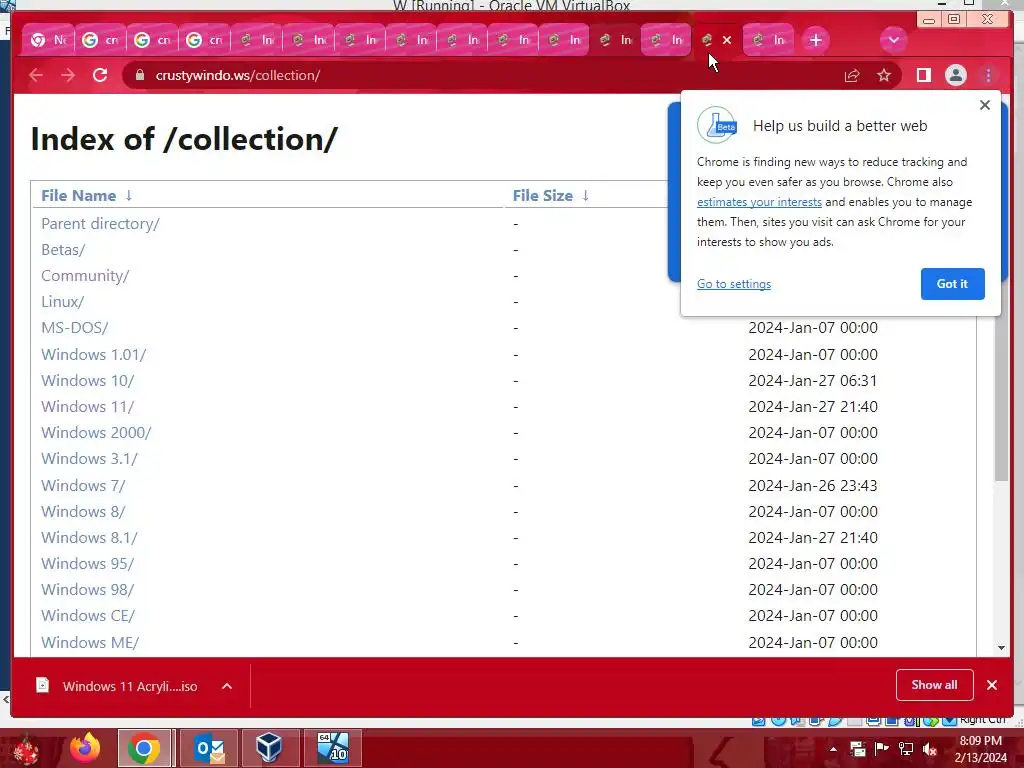Open the Windows 8/ folder

(x=83, y=512)
